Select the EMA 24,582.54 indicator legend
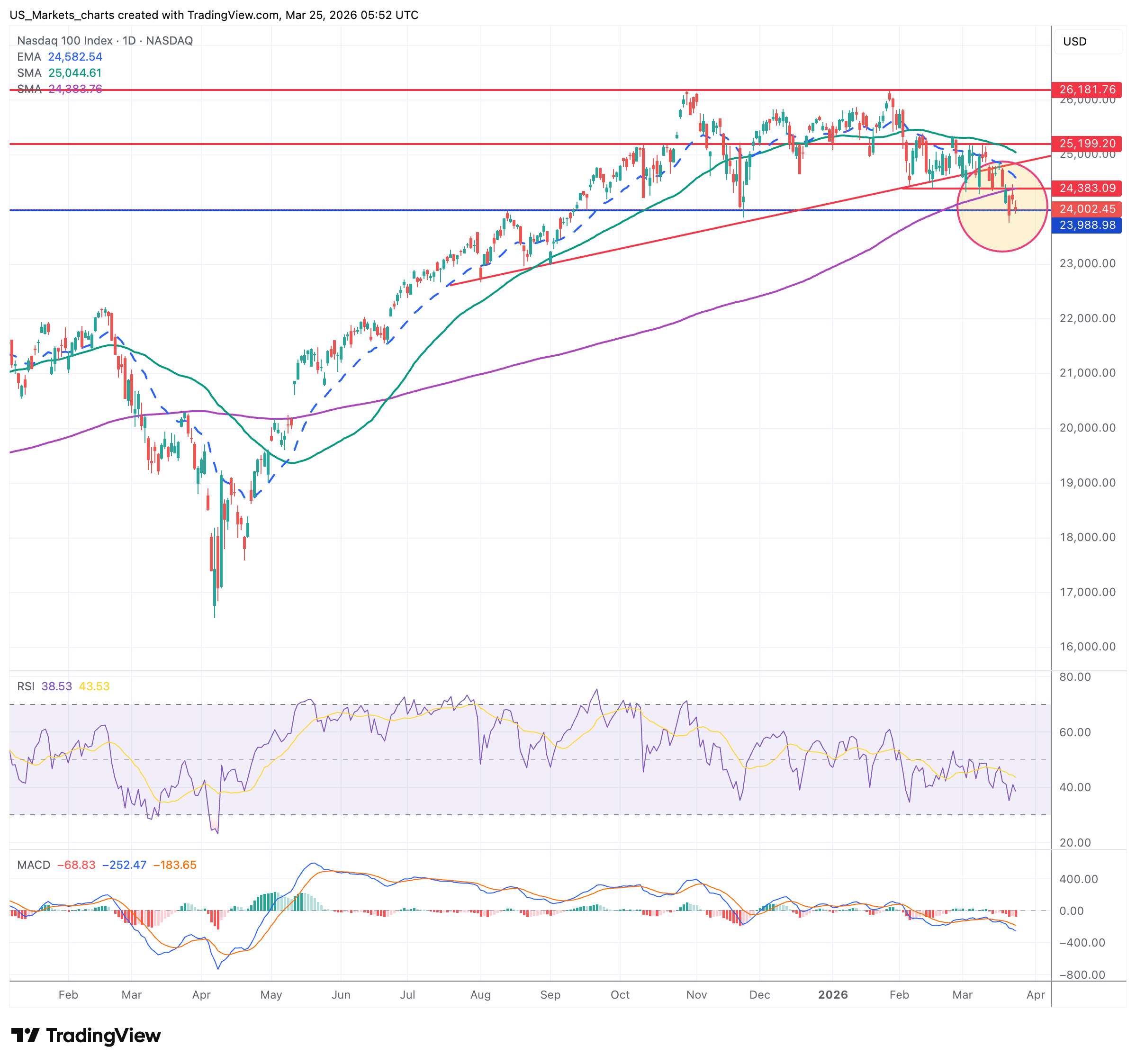Image resolution: width=1136 pixels, height=1064 pixels. [59, 56]
